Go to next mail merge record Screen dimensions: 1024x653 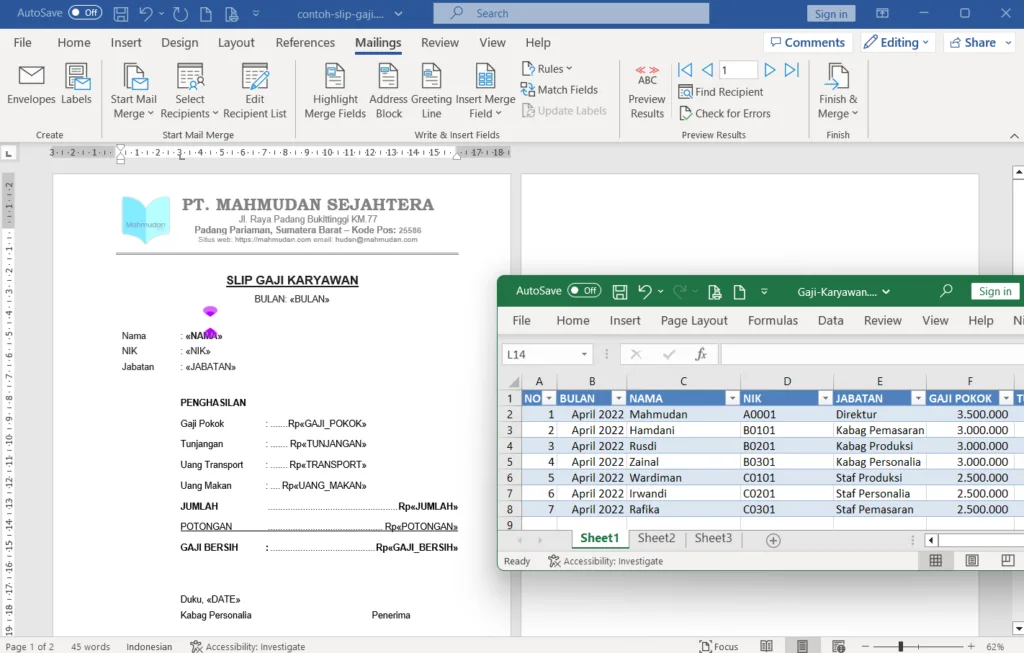pyautogui.click(x=770, y=70)
